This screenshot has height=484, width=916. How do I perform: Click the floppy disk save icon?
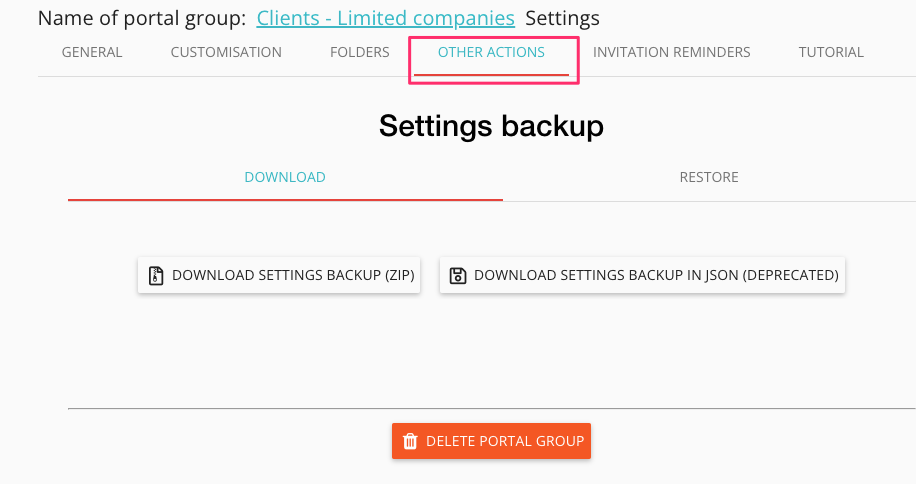[x=457, y=275]
